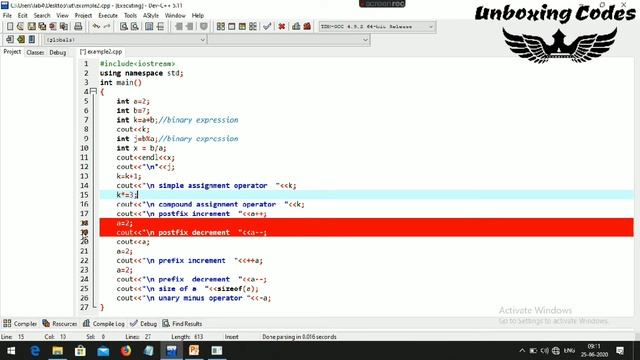Open the Compile Log bottom tab

tap(104, 324)
